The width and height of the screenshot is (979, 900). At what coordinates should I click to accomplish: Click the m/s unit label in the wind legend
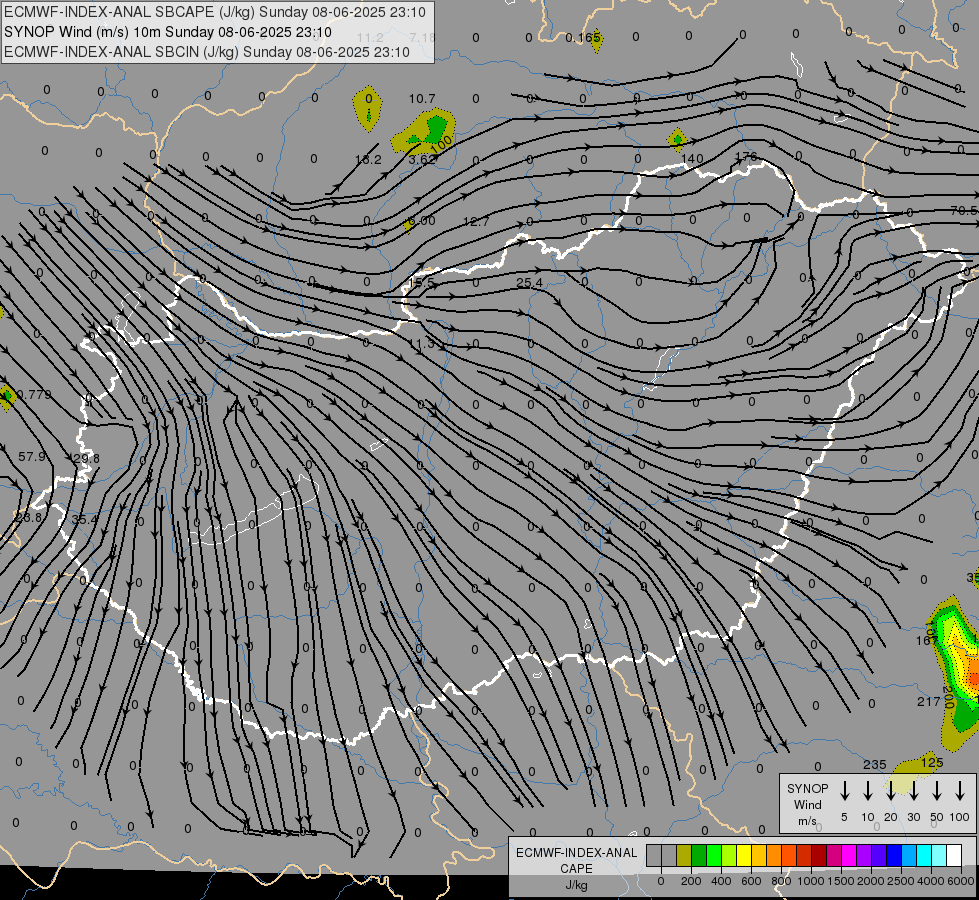click(x=807, y=821)
